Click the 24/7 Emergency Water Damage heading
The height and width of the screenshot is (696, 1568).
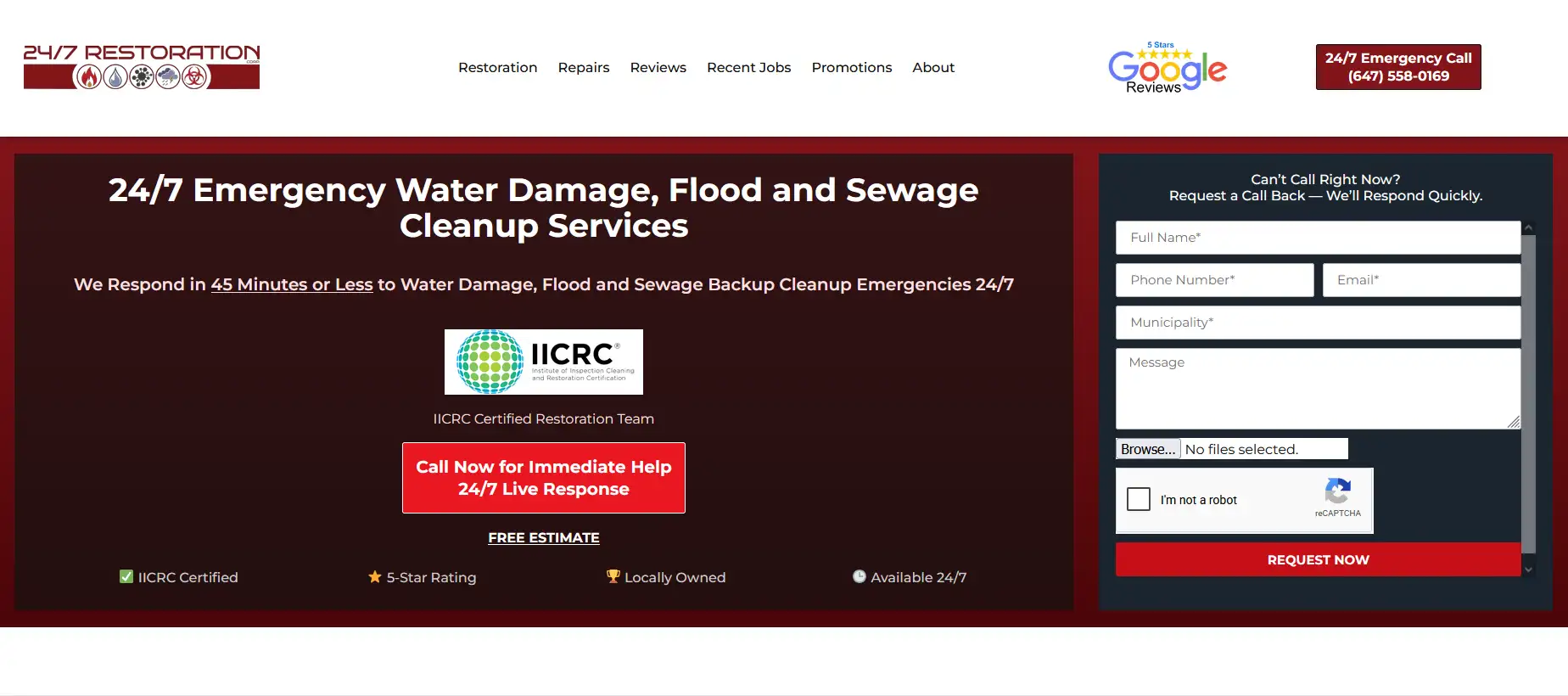click(544, 208)
